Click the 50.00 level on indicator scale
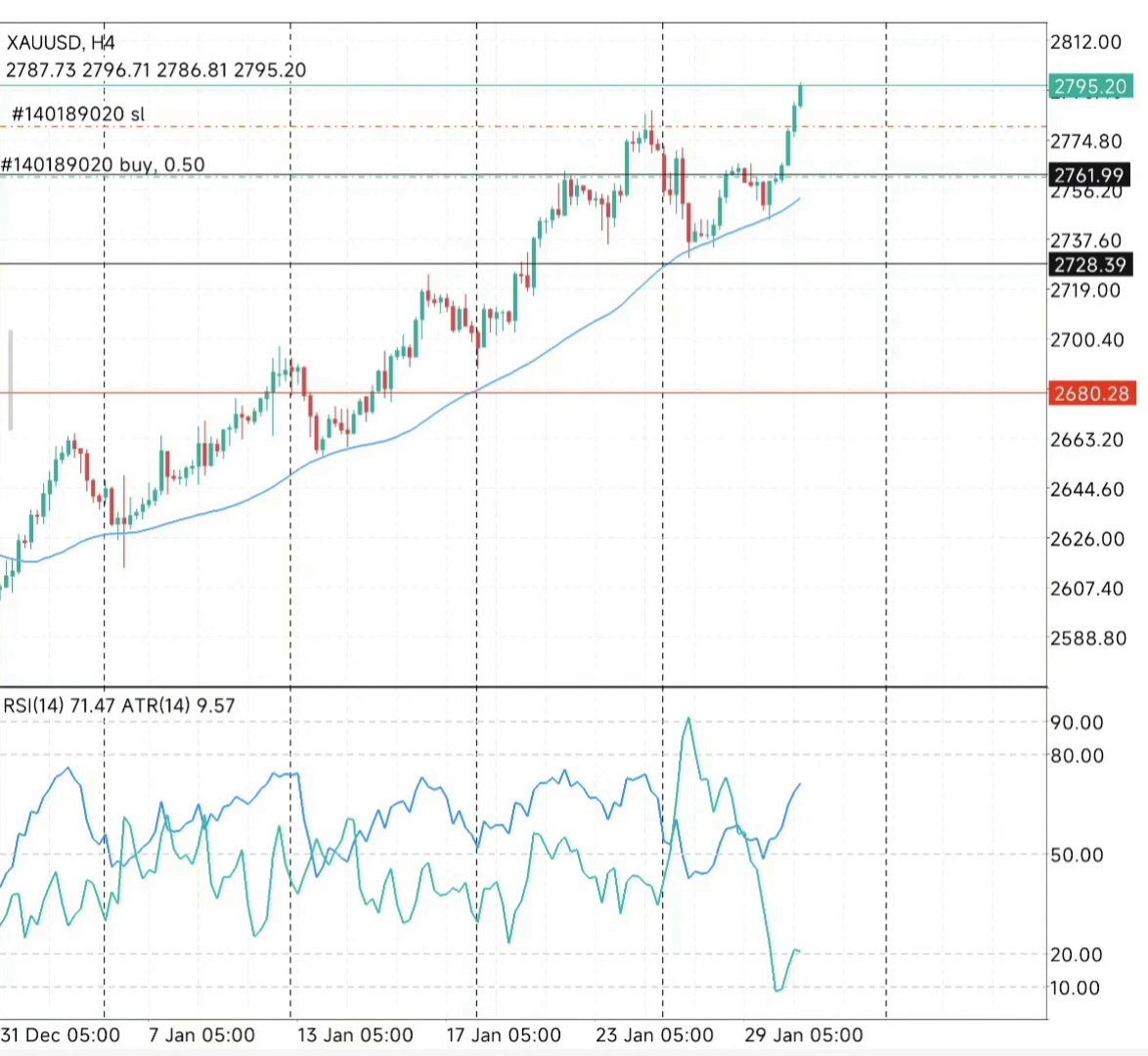Screen dimensions: 1148x1056 point(1077,855)
